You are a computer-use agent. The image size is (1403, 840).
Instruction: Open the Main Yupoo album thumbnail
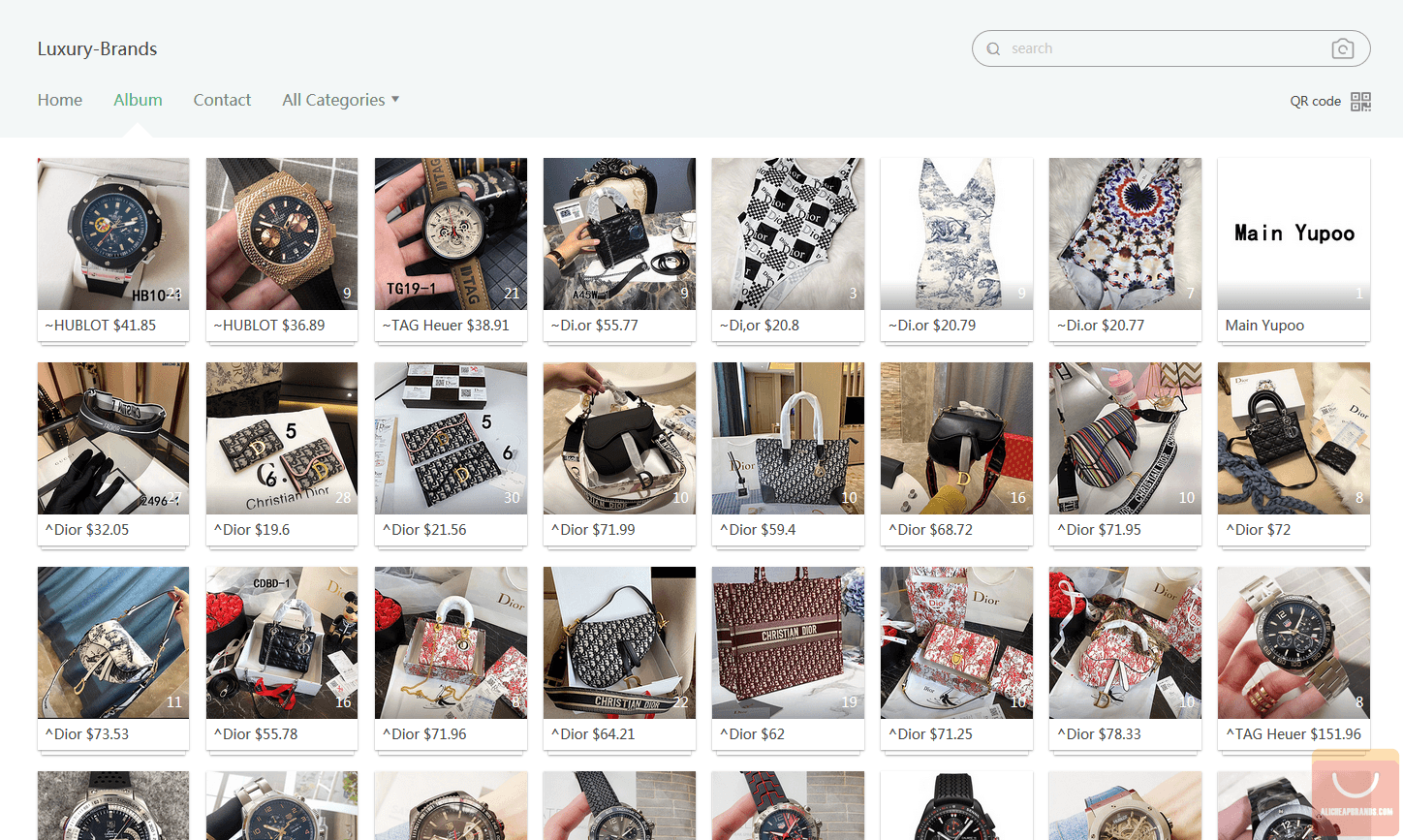click(1294, 233)
